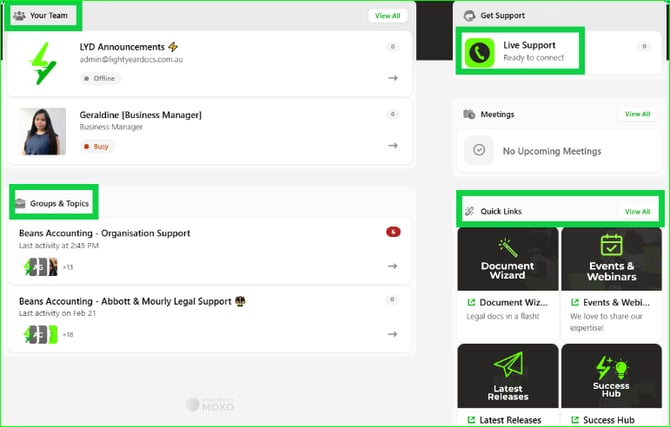Click the No Upcoming Meetings clock icon
This screenshot has height=427, width=670.
tap(479, 150)
